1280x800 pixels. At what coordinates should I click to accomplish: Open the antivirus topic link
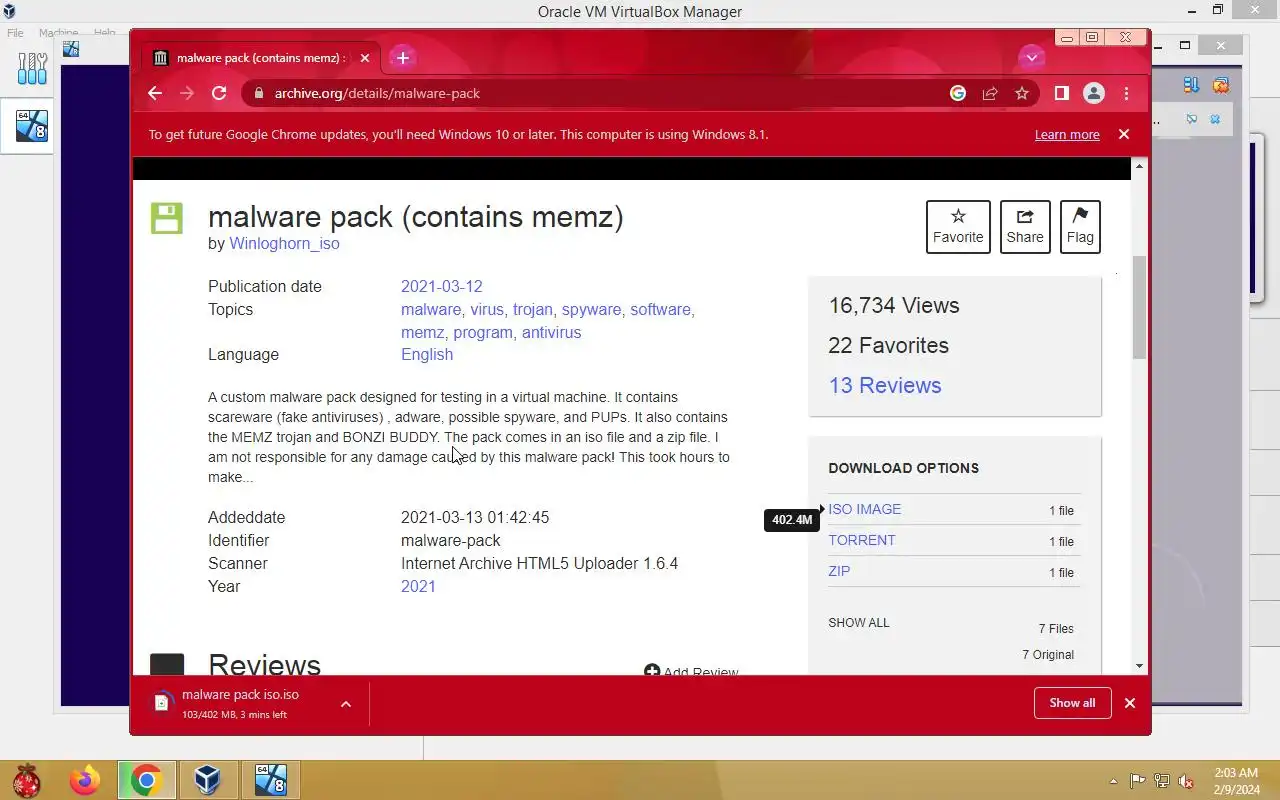[551, 333]
